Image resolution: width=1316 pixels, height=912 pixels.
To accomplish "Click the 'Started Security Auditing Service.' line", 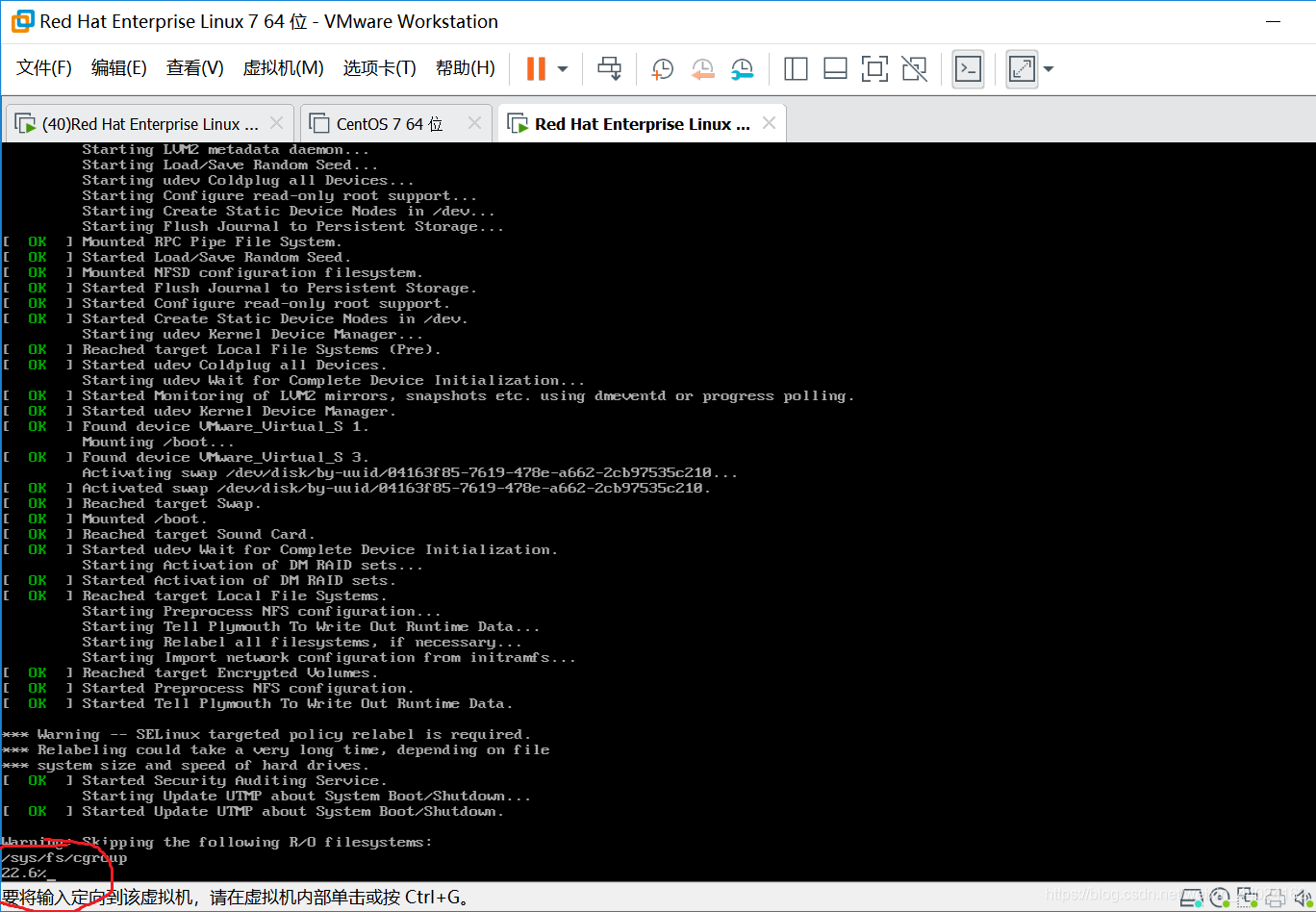I will [x=235, y=781].
